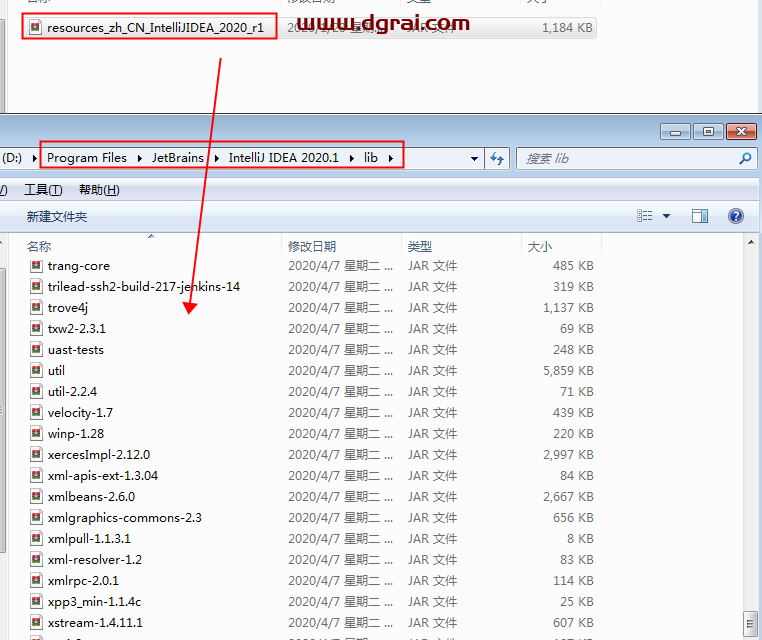Click the JAR icon of velocity-1.7

tap(36, 412)
